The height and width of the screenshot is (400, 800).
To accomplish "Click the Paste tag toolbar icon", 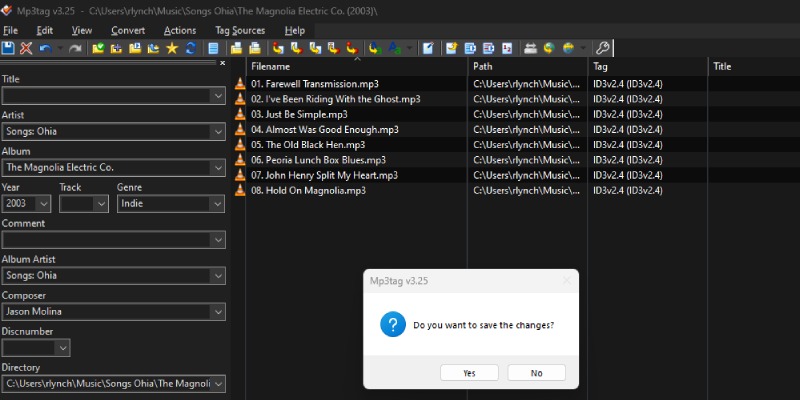I will tap(255, 48).
